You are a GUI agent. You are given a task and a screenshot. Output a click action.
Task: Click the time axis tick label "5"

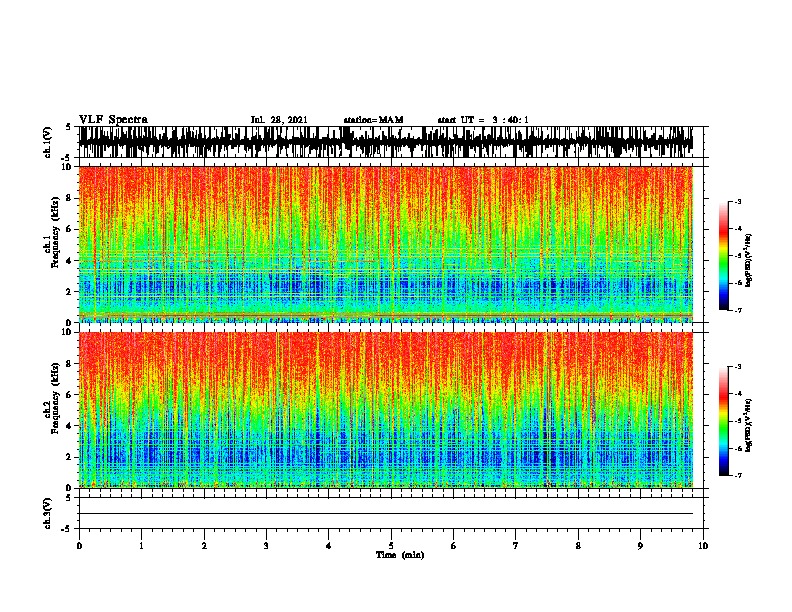point(391,546)
